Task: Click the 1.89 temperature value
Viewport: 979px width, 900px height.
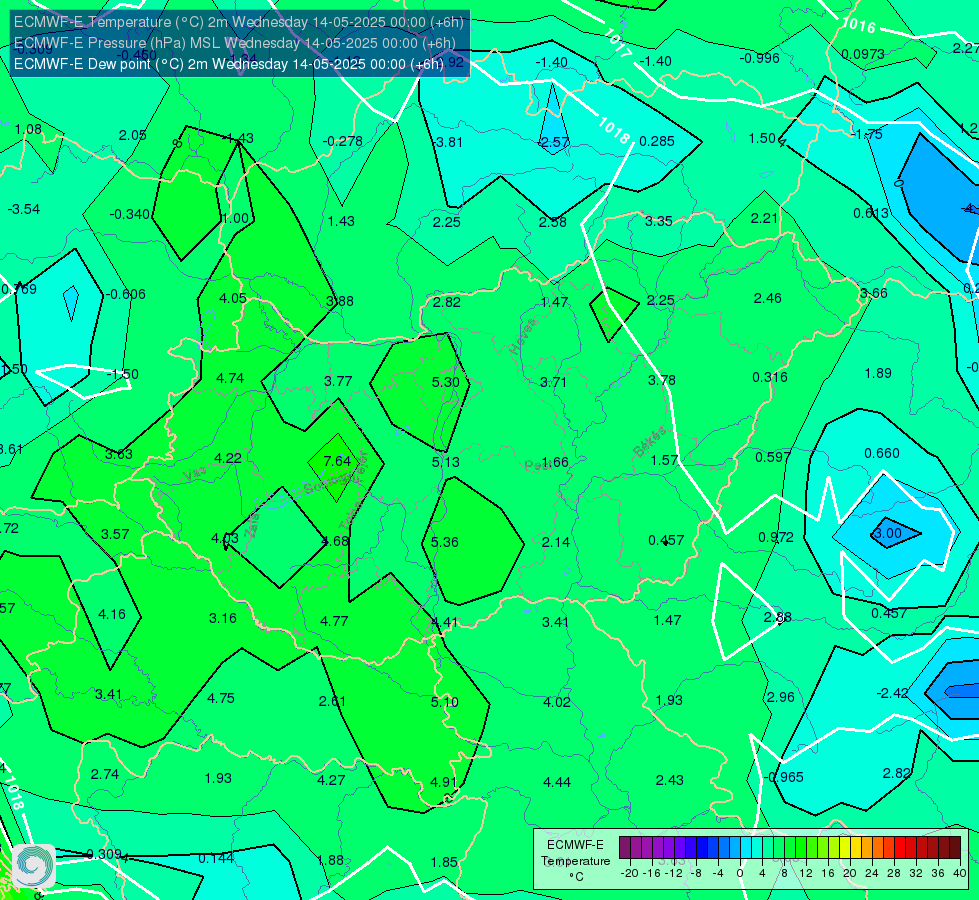Action: tap(878, 373)
